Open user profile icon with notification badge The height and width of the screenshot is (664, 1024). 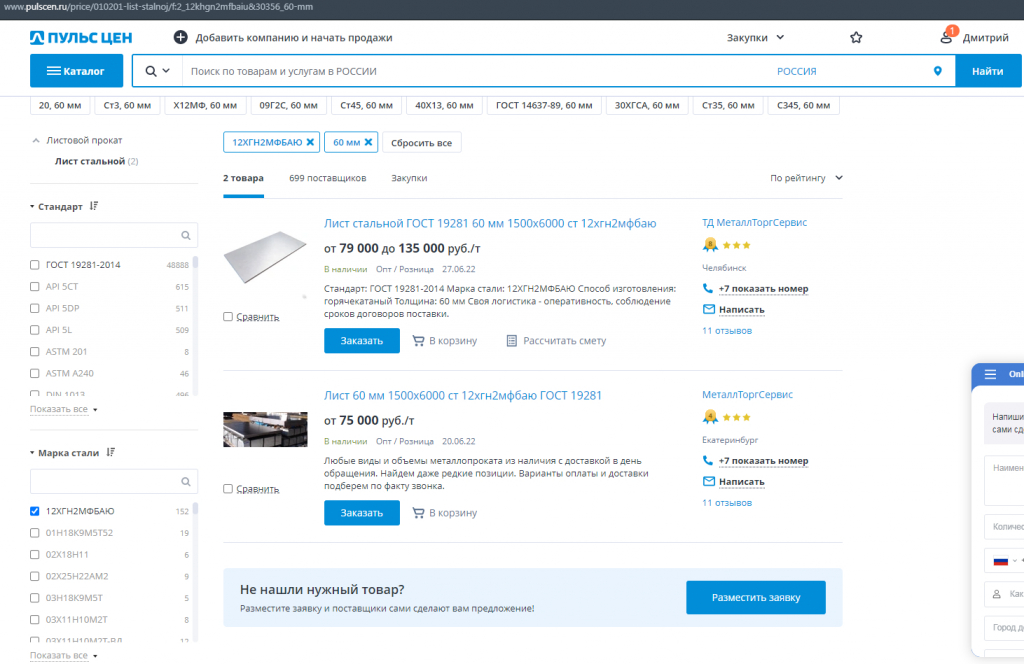click(x=946, y=37)
